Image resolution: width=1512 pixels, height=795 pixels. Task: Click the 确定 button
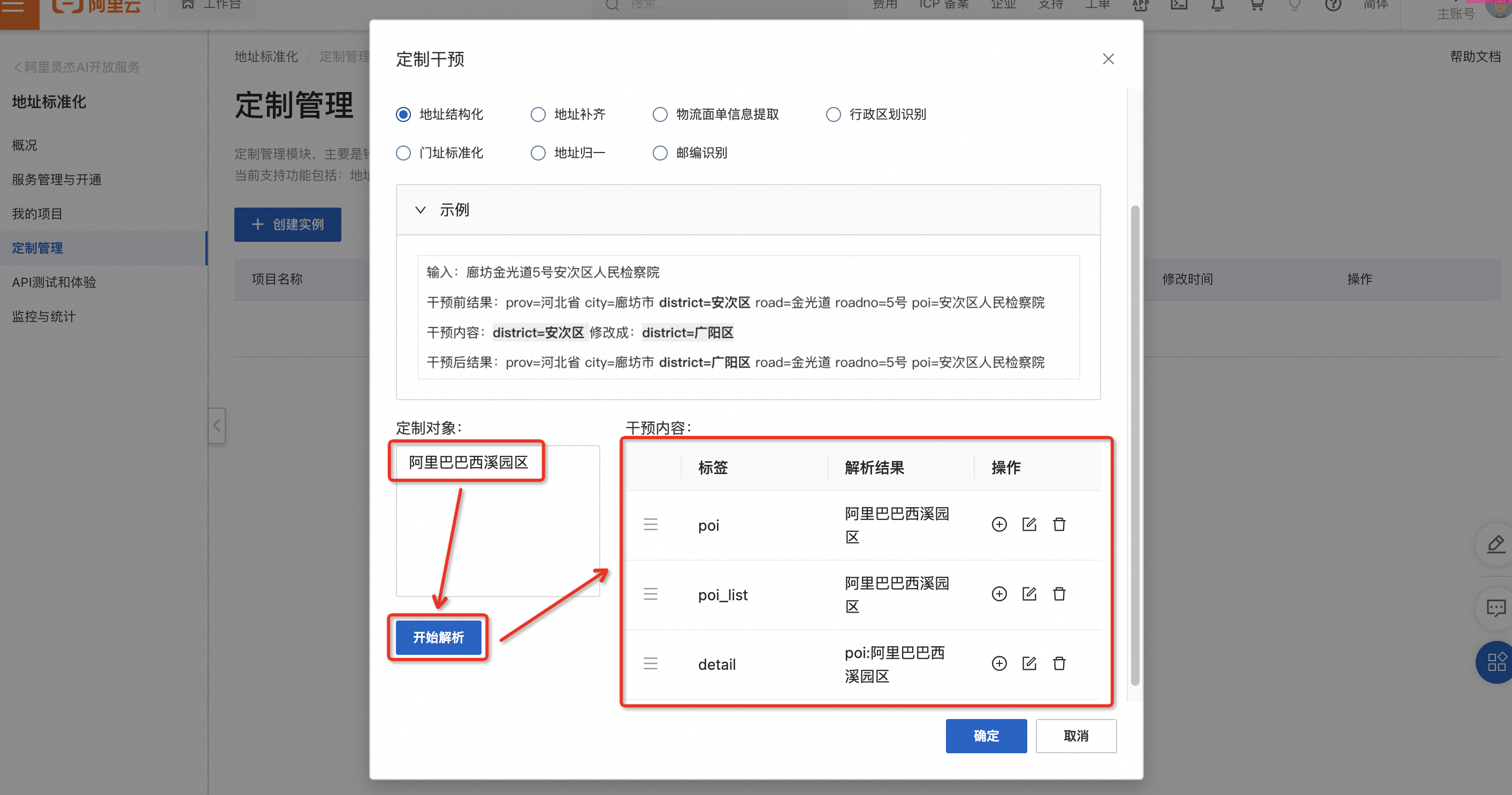(x=986, y=736)
